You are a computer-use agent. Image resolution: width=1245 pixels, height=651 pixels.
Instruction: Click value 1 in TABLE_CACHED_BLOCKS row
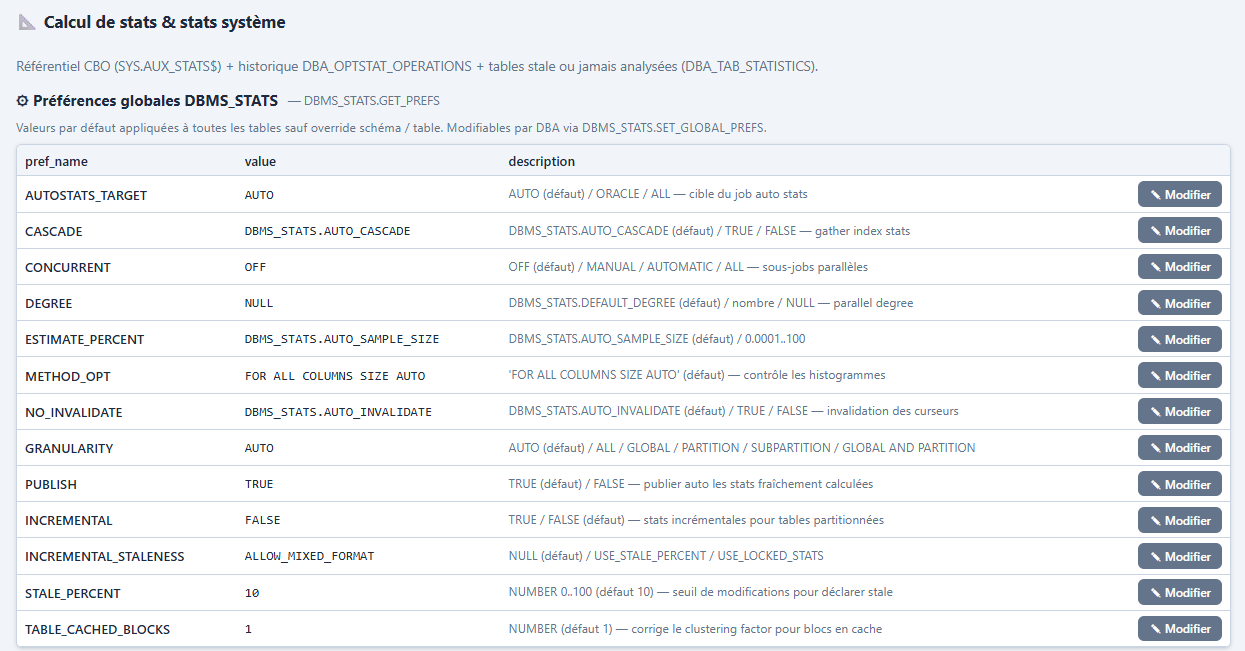249,629
